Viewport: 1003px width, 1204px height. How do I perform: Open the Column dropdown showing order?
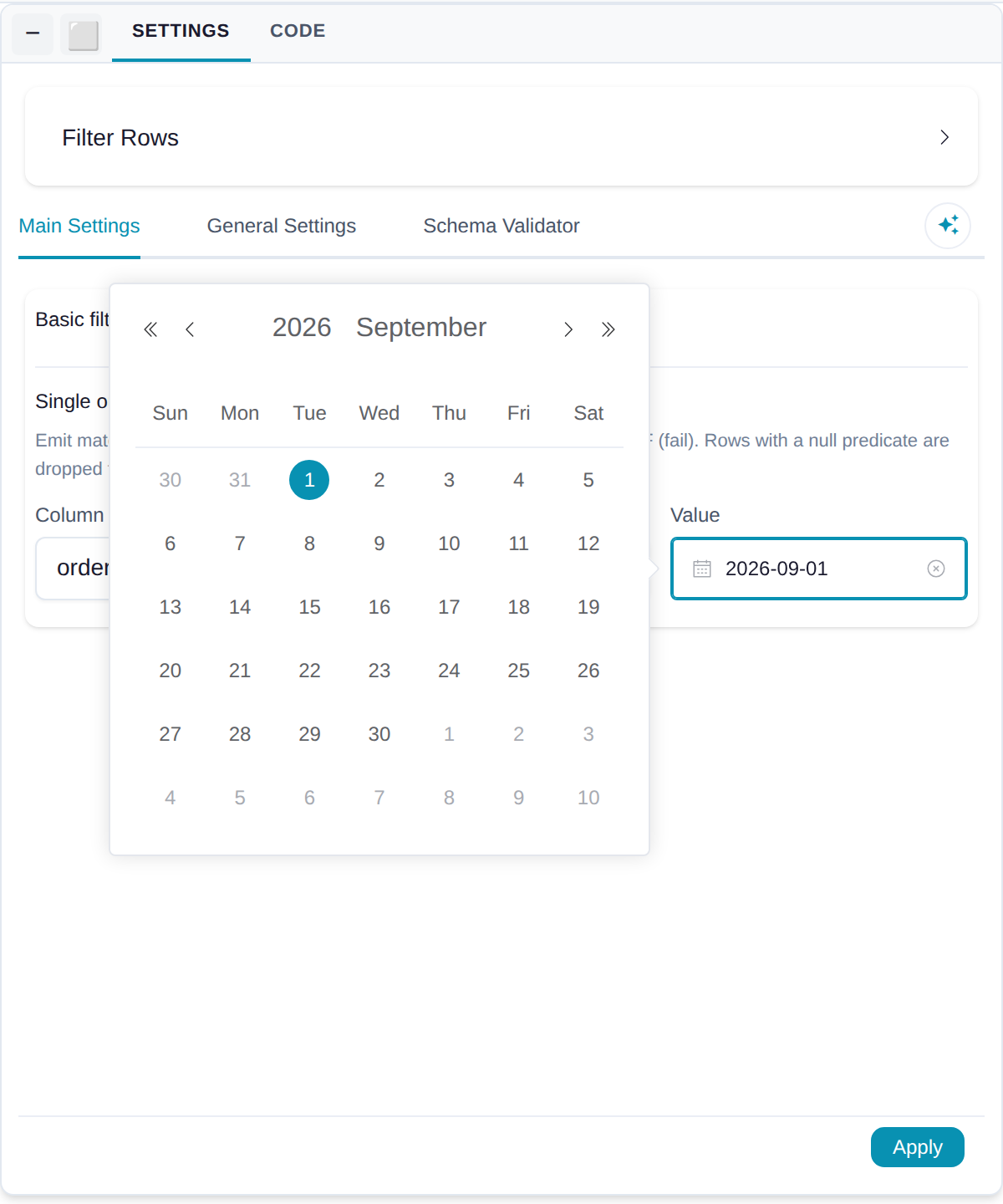pyautogui.click(x=73, y=569)
